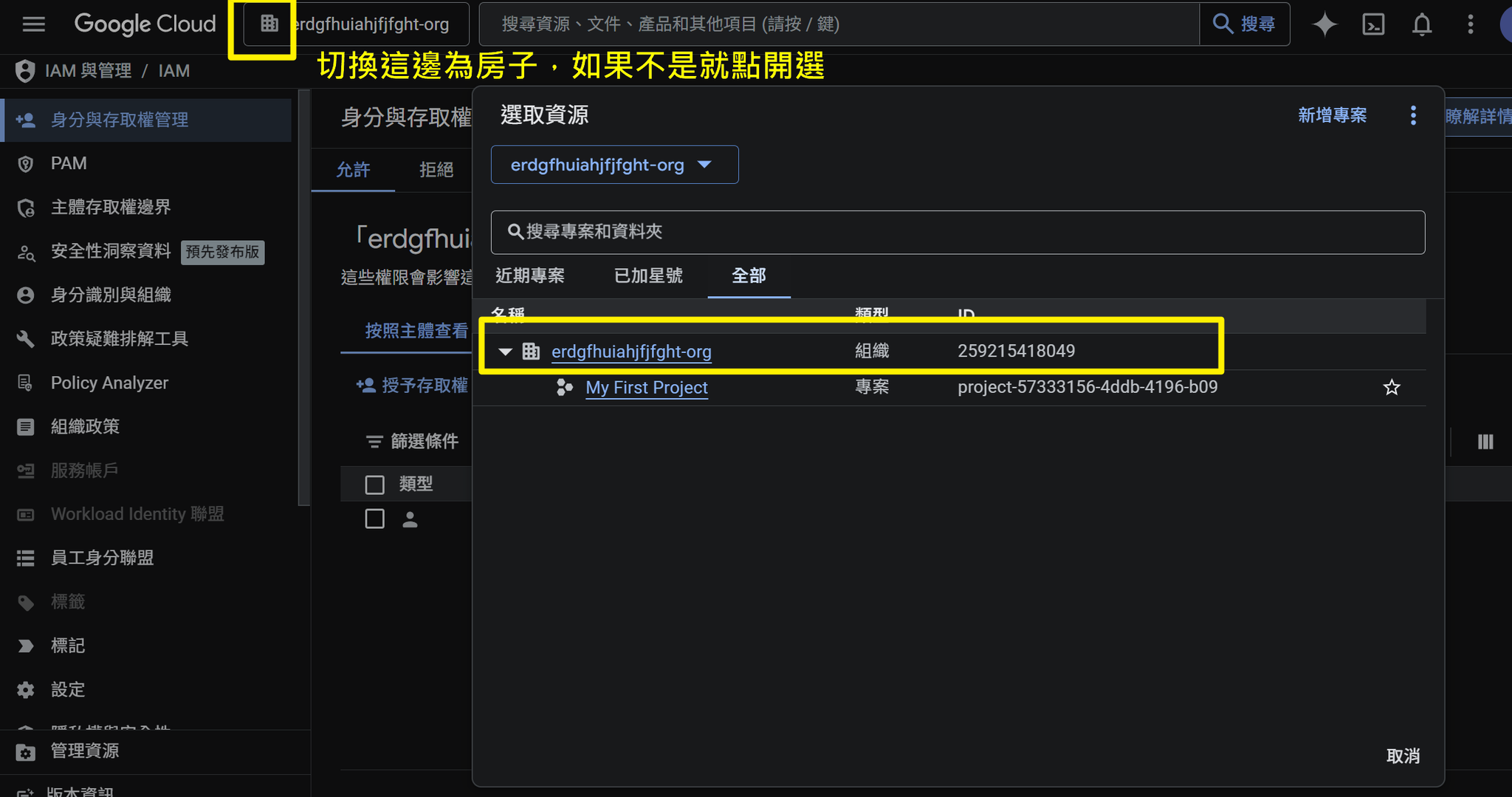Open the erdgfhuiahjfjfght-org organization dropdown
Screen dimensions: 1512x797
click(614, 165)
